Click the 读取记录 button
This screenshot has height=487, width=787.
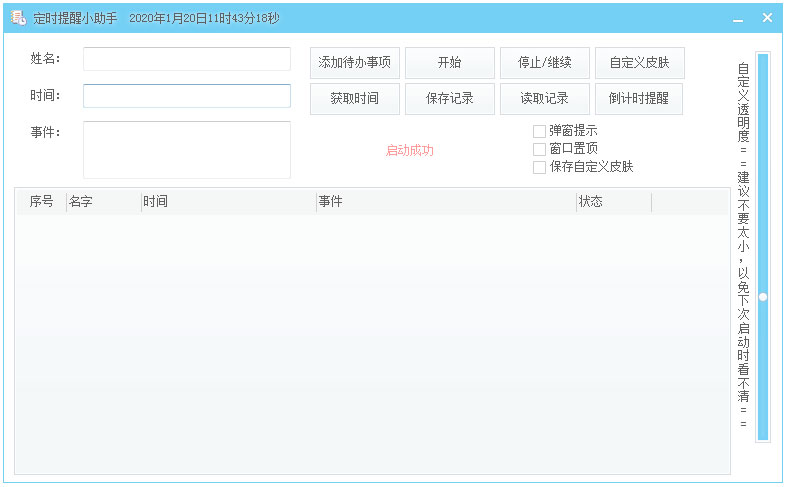pyautogui.click(x=545, y=99)
